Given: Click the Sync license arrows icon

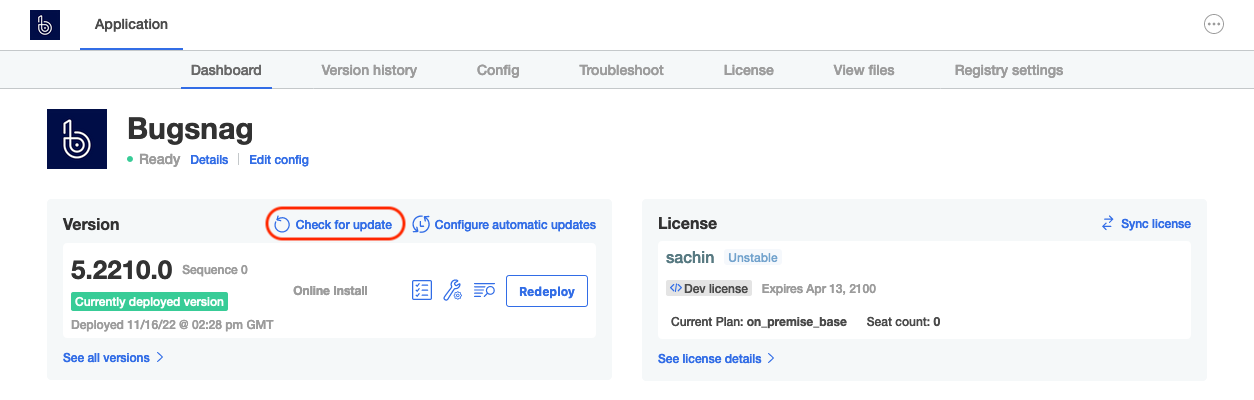Looking at the screenshot, I should click(x=1107, y=224).
